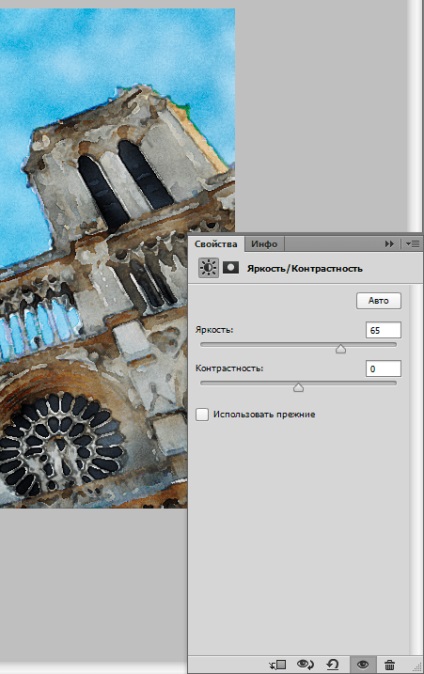Toggle adjustment layer visibility with the eye icon
424x674 pixels.
(363, 665)
